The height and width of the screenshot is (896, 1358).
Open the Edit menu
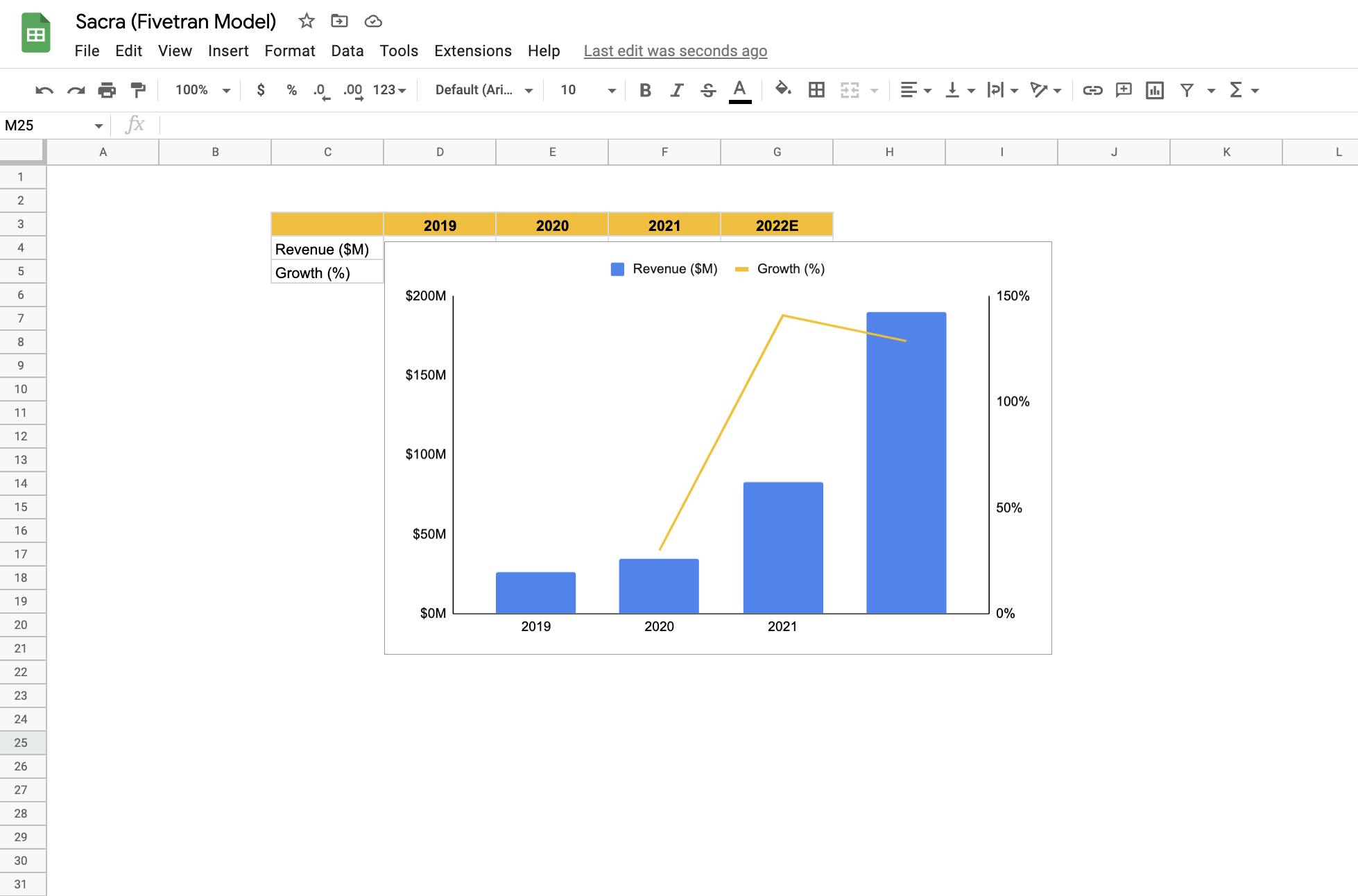coord(128,51)
